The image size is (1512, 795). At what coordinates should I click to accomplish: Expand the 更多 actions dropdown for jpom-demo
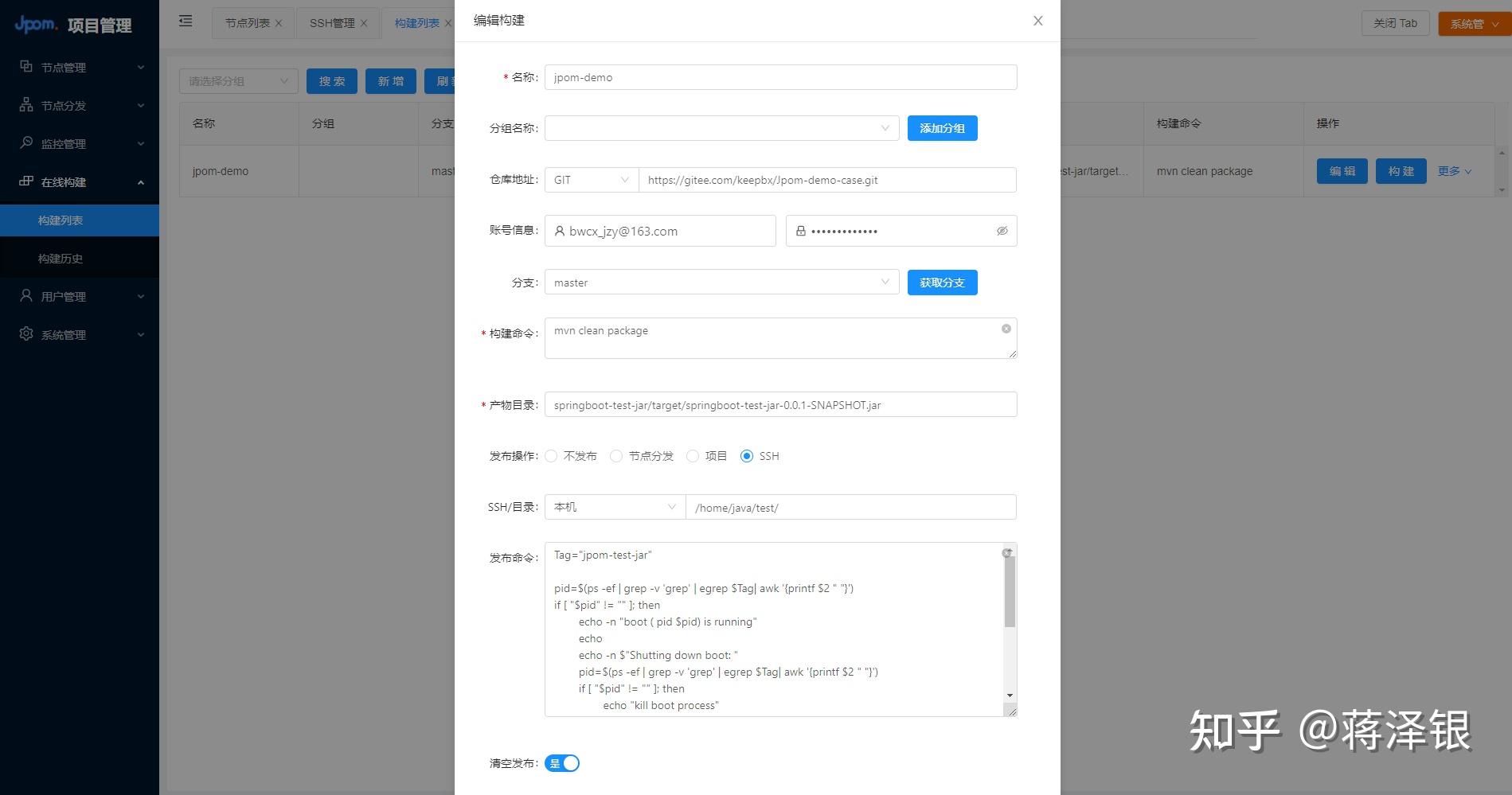click(x=1455, y=171)
